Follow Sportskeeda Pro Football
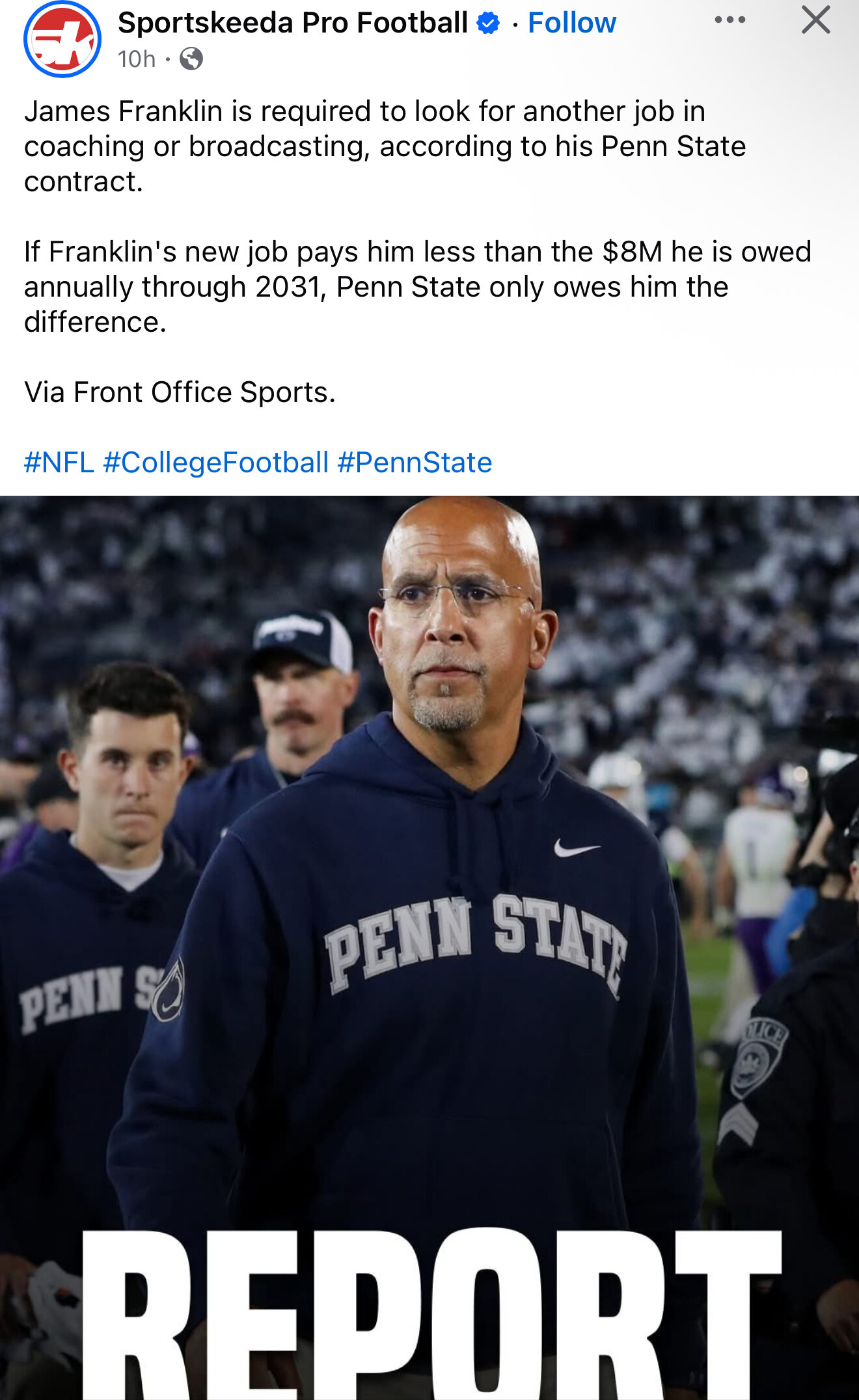 tap(571, 23)
